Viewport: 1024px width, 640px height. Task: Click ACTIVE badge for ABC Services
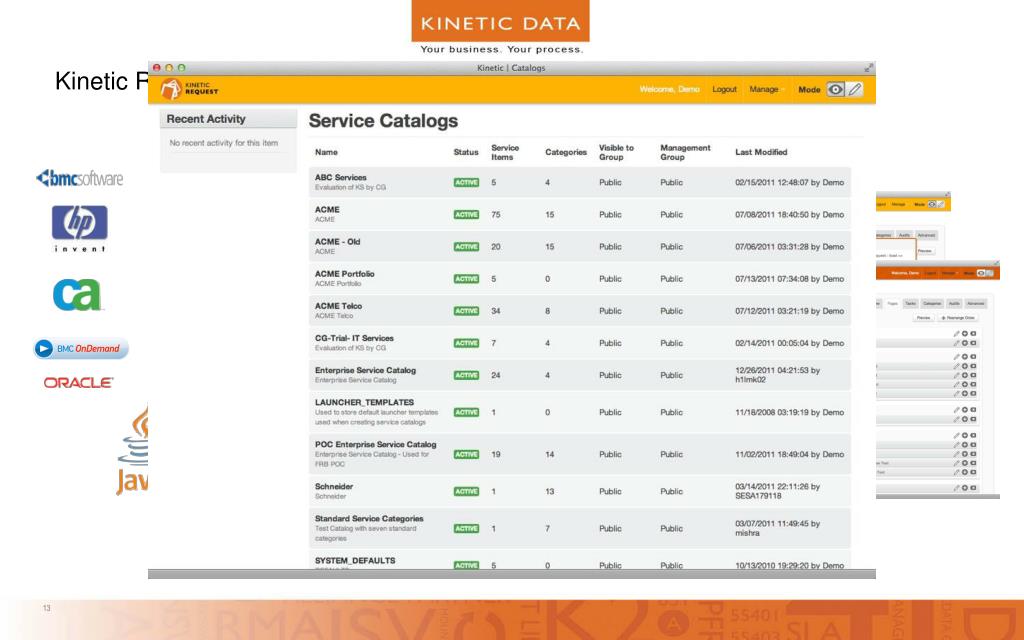click(x=466, y=182)
